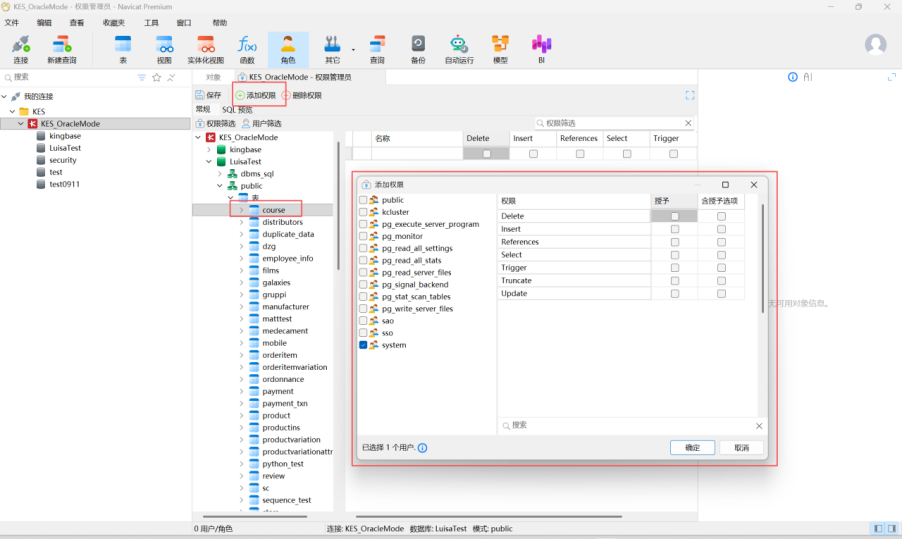Switch to the SQL 预览 tab
The height and width of the screenshot is (539, 903).
(x=237, y=110)
